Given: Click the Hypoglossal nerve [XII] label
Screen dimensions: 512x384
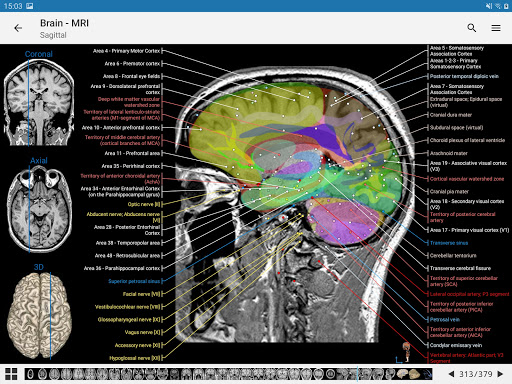Looking at the screenshot, I should [135, 358].
